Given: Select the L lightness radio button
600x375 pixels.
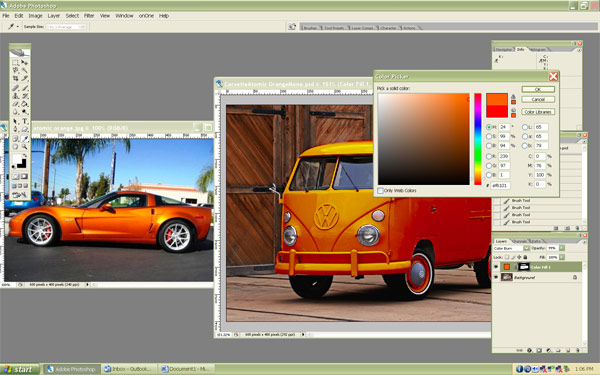Looking at the screenshot, I should [525, 127].
